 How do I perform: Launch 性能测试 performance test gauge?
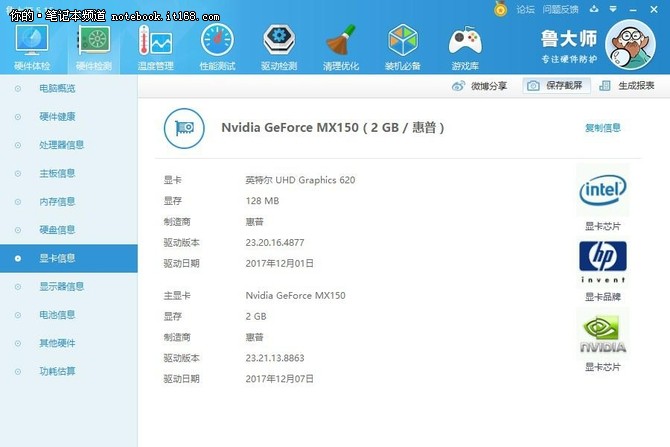click(x=217, y=47)
